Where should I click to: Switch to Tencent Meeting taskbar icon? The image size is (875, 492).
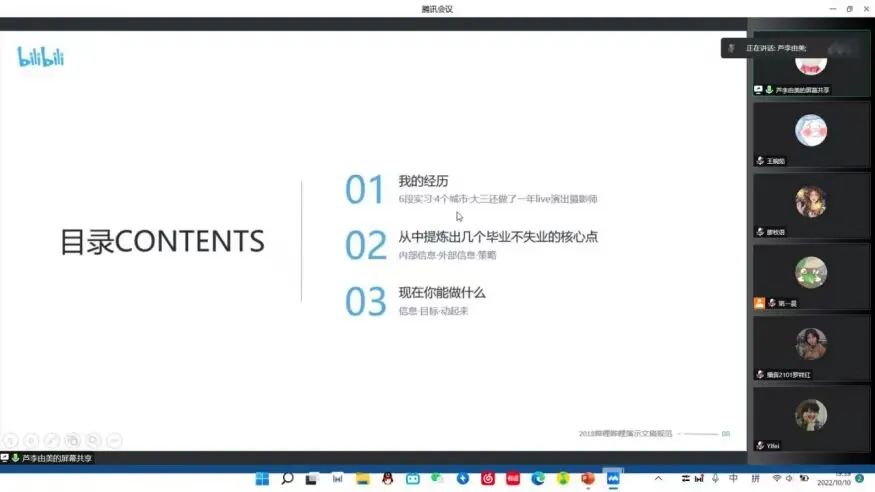tap(613, 479)
